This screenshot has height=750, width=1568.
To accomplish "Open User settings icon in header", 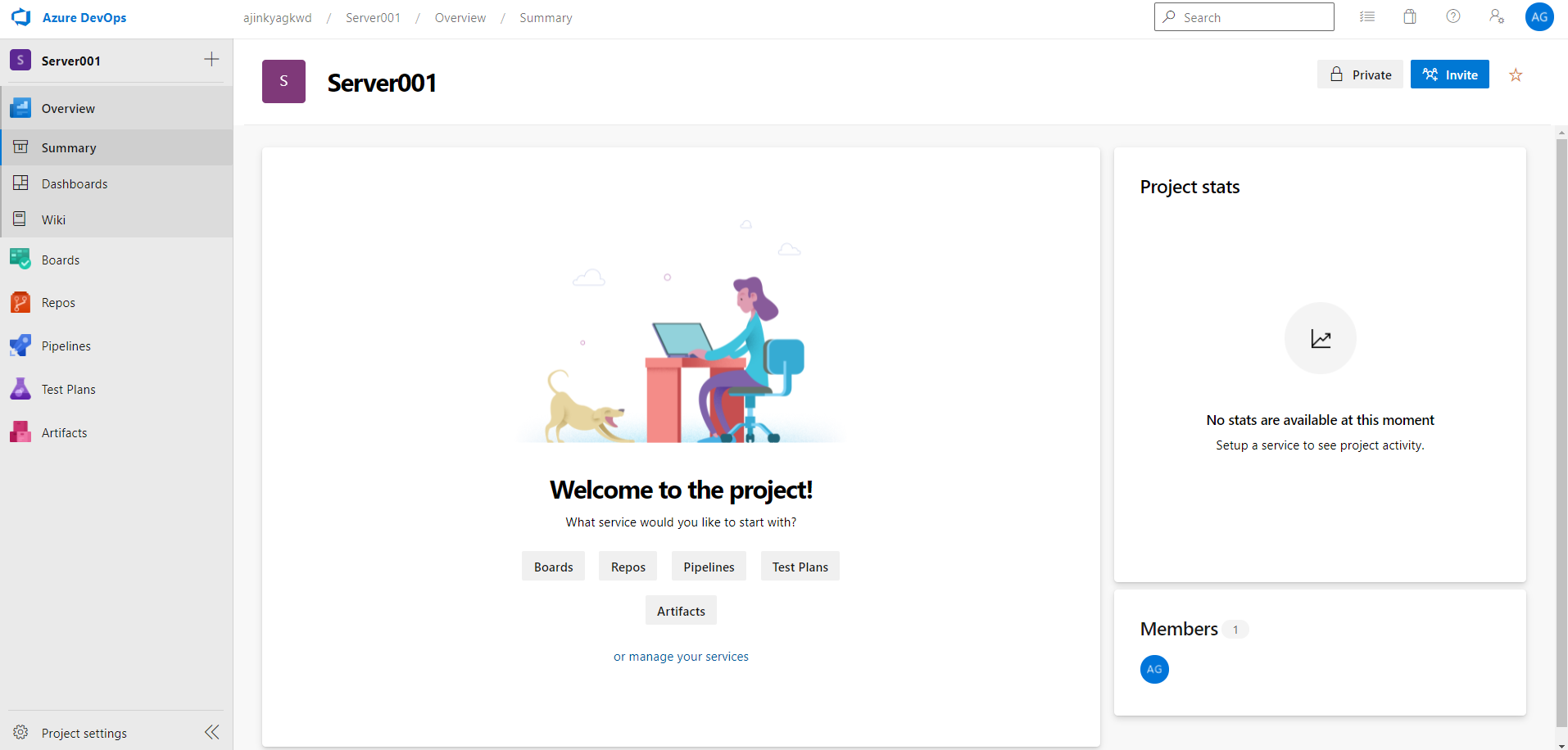I will coord(1497,16).
